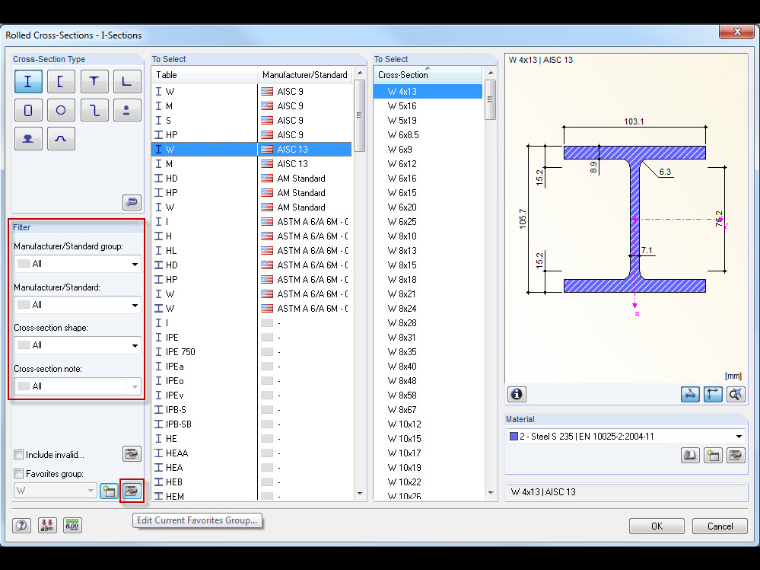This screenshot has height=570, width=760.
Task: Select the channel (C) section type
Action: pyautogui.click(x=61, y=81)
